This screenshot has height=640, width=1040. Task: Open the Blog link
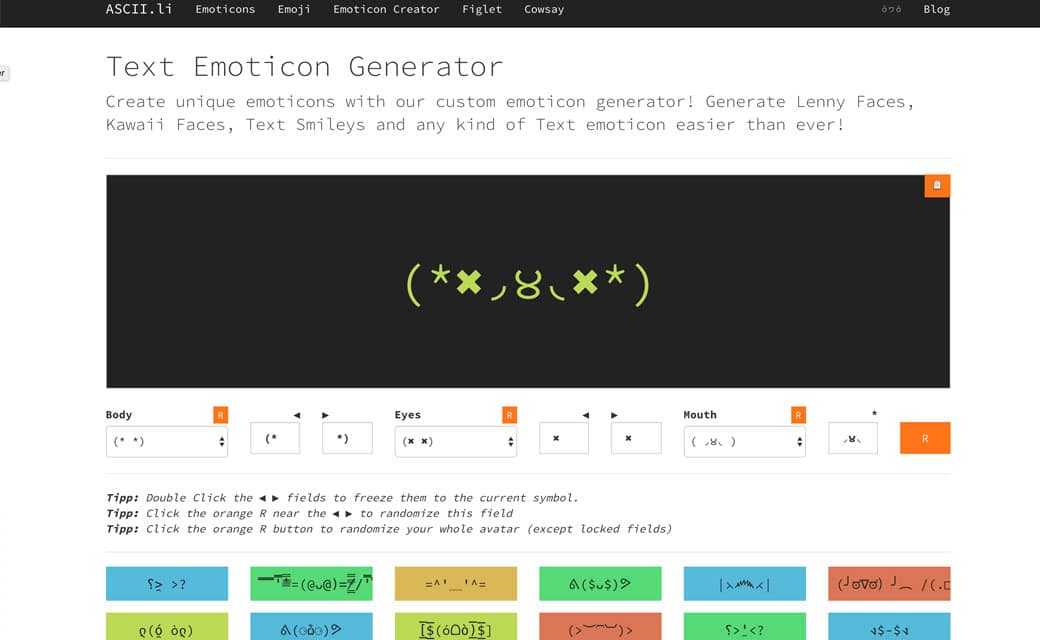[x=937, y=10]
